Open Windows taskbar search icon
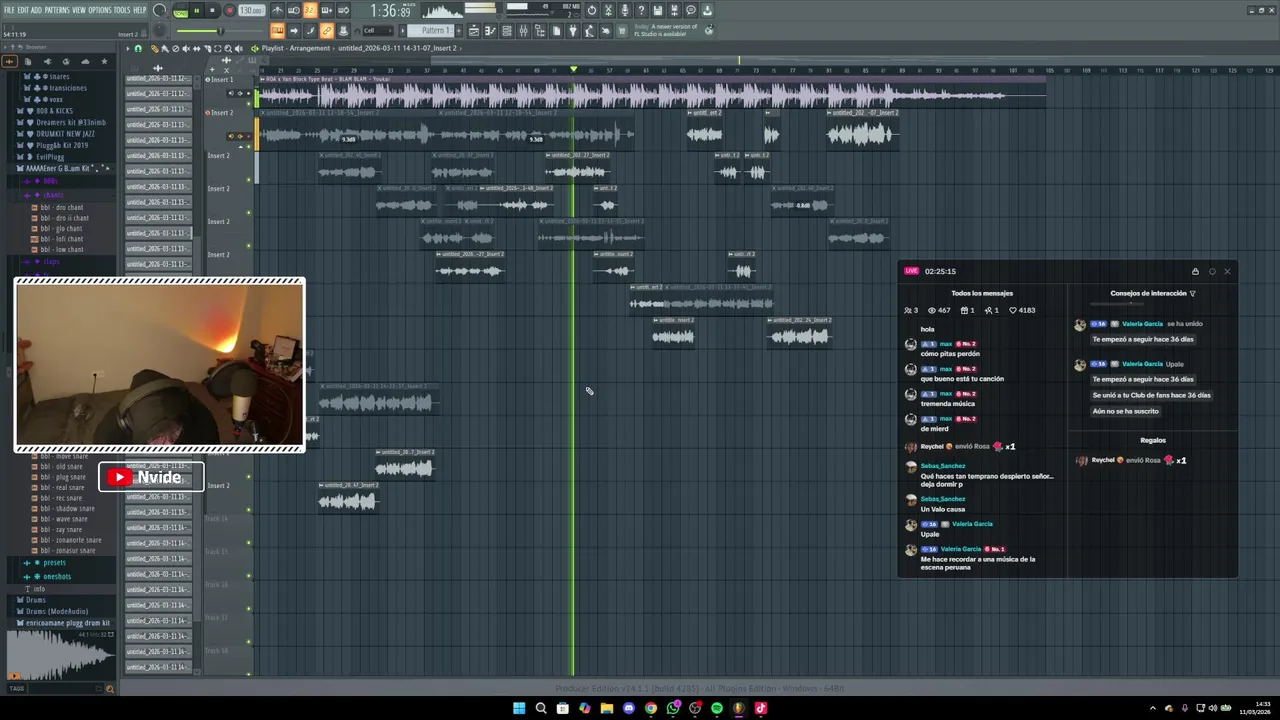The height and width of the screenshot is (720, 1280). [x=541, y=708]
